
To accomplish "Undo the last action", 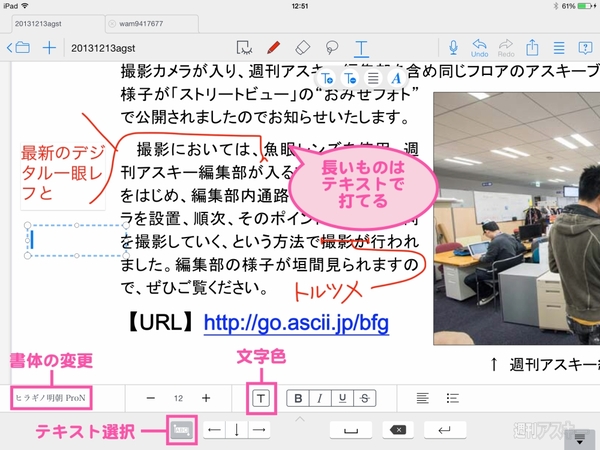I will click(479, 47).
